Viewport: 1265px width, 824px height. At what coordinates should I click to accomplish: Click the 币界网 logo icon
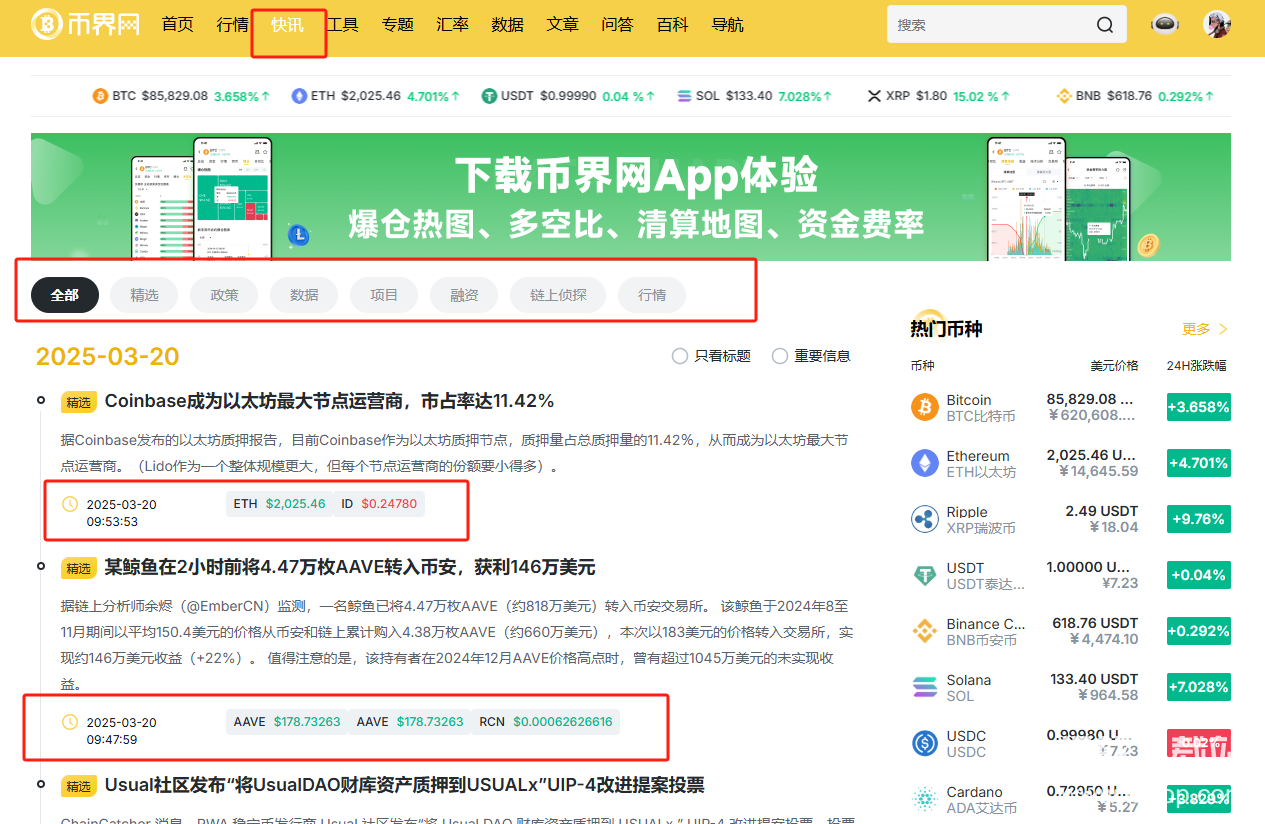point(46,25)
